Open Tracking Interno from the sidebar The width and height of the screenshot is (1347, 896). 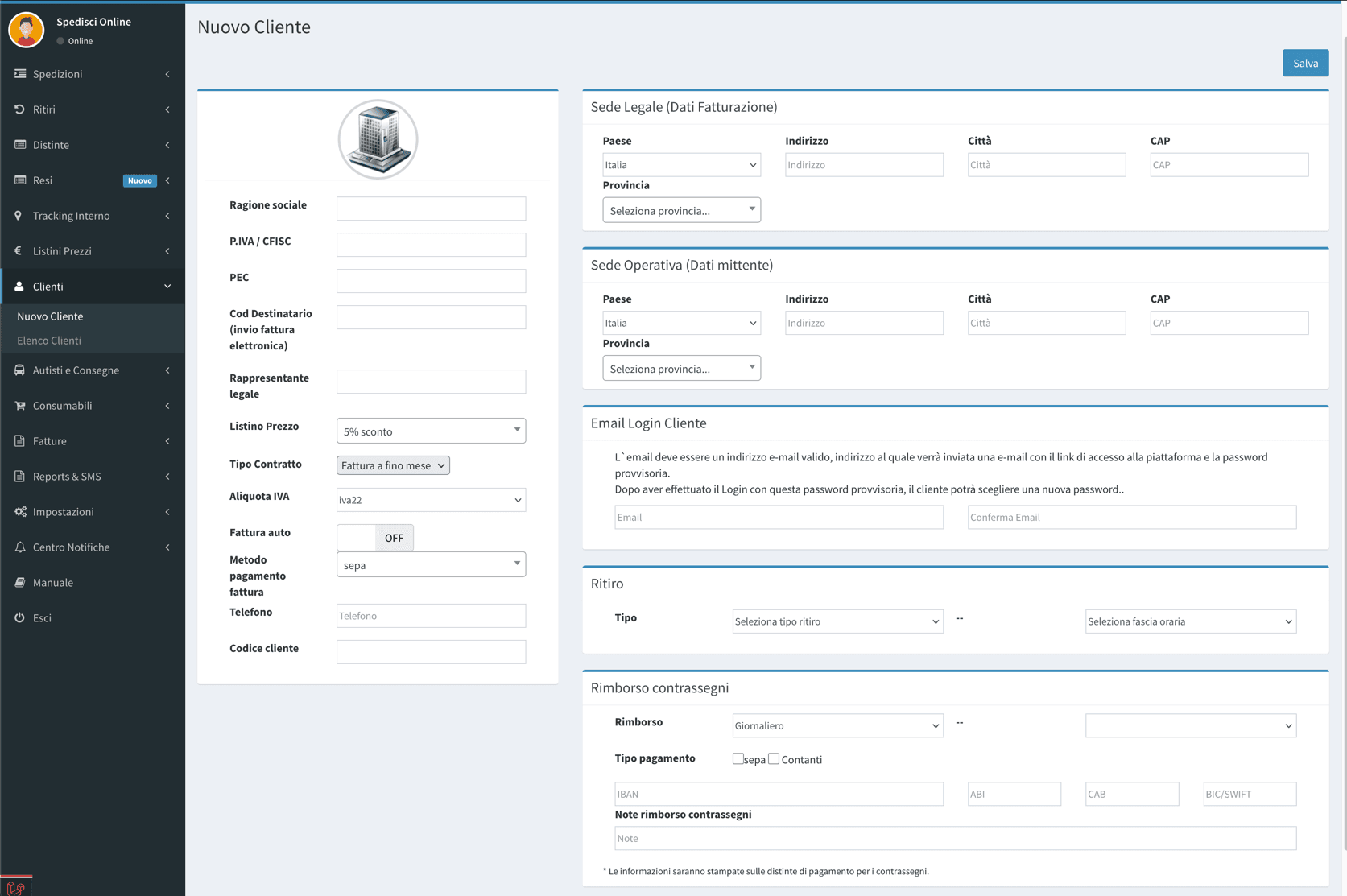71,216
